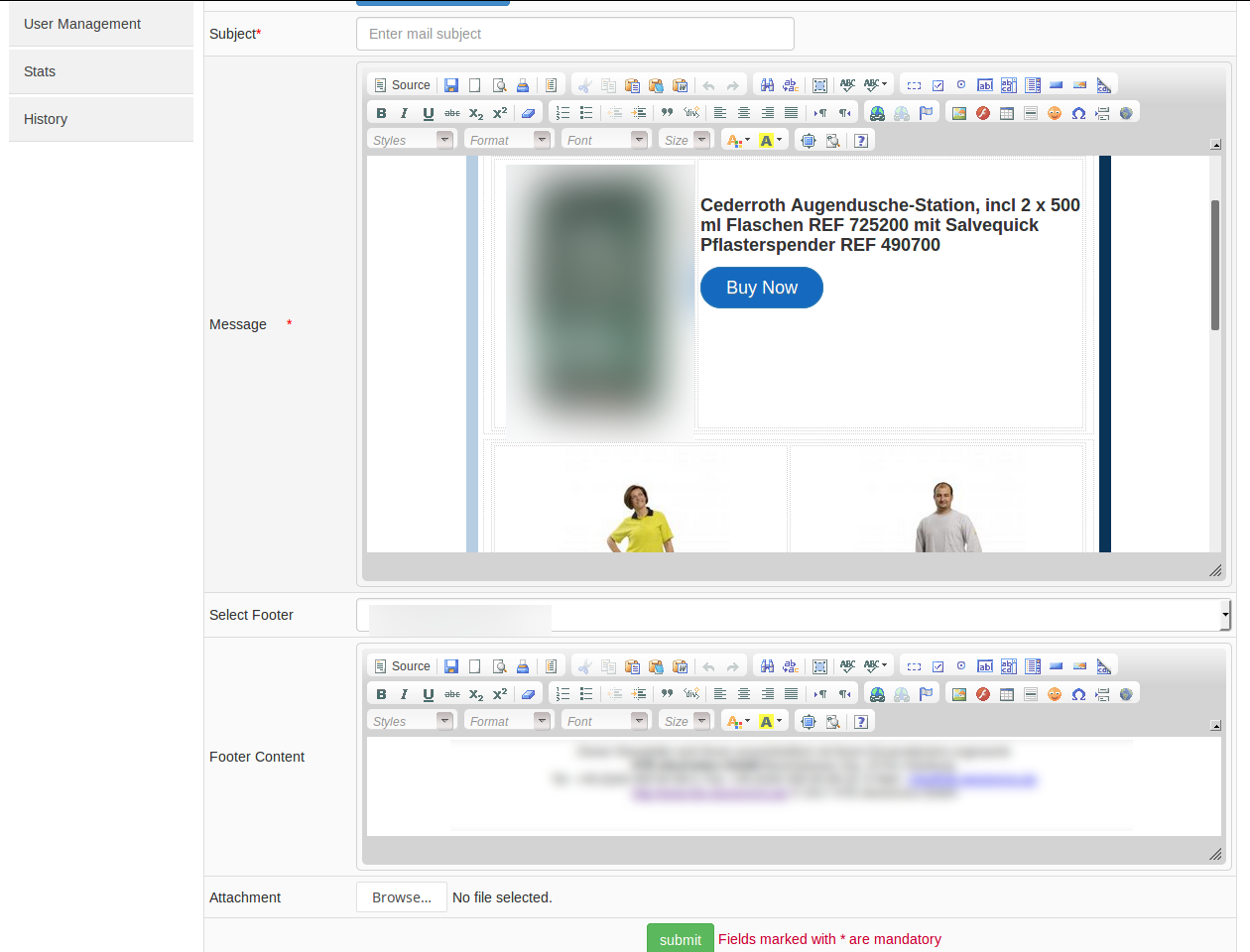The height and width of the screenshot is (952, 1250).
Task: Insert Flash object in Footer Content editor
Action: coord(983,694)
